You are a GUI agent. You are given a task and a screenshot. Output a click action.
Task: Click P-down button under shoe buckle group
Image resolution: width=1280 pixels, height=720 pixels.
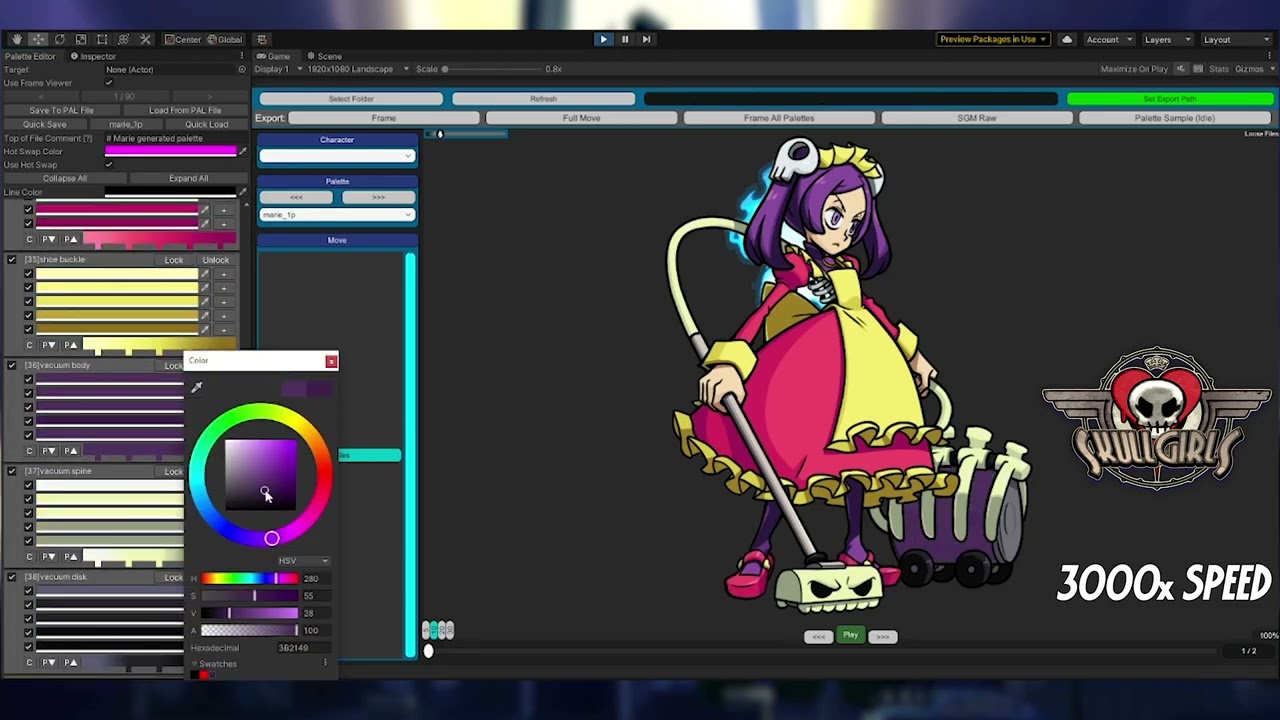pyautogui.click(x=48, y=345)
